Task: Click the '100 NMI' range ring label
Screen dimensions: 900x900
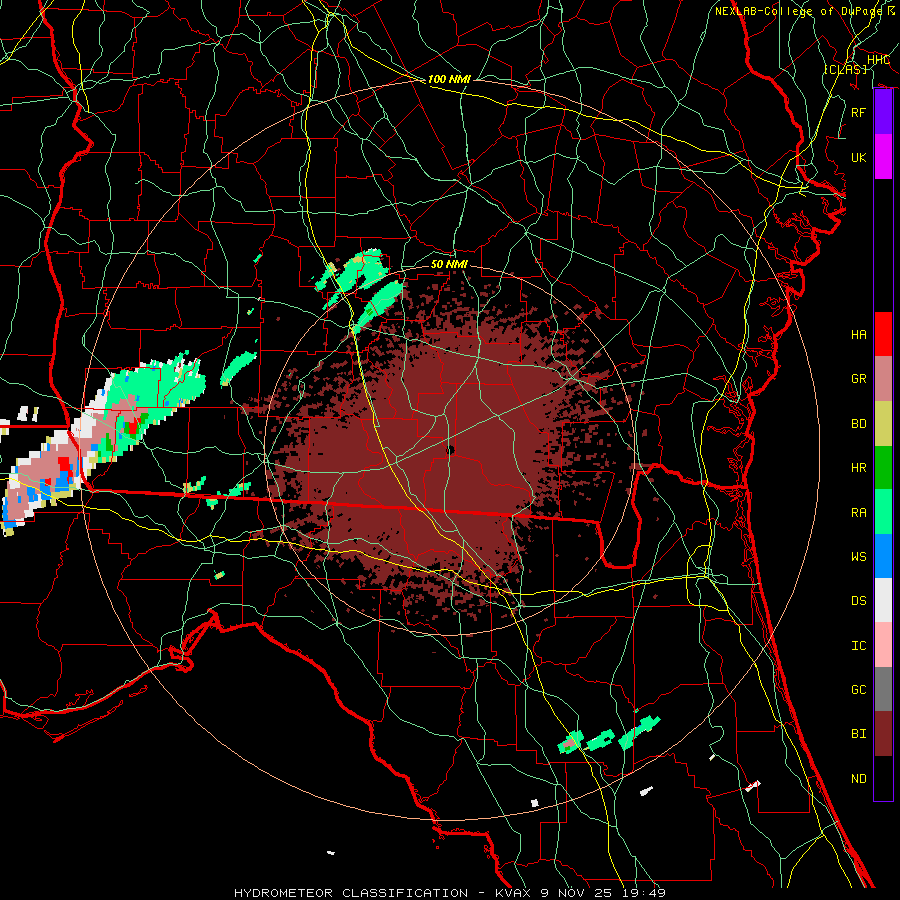Action: click(x=449, y=79)
